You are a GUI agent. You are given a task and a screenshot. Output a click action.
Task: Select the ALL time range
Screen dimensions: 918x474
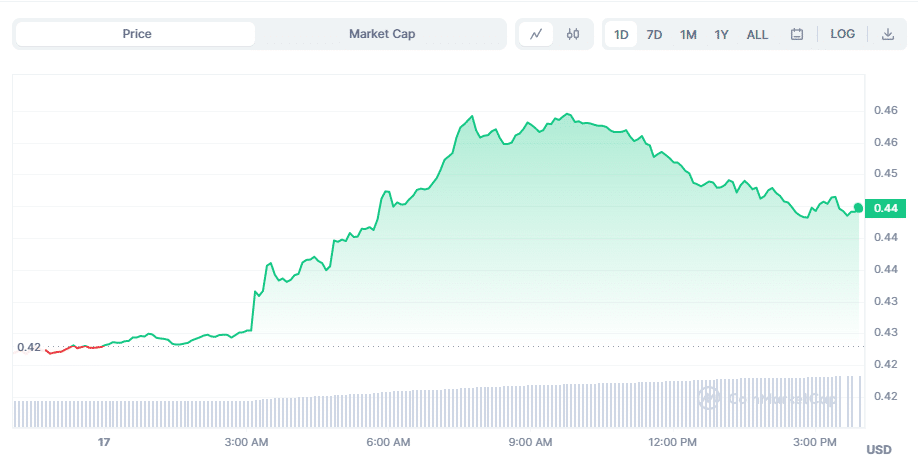[757, 34]
